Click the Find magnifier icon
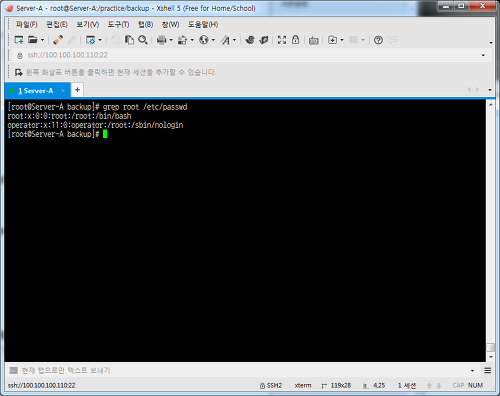 coord(143,40)
